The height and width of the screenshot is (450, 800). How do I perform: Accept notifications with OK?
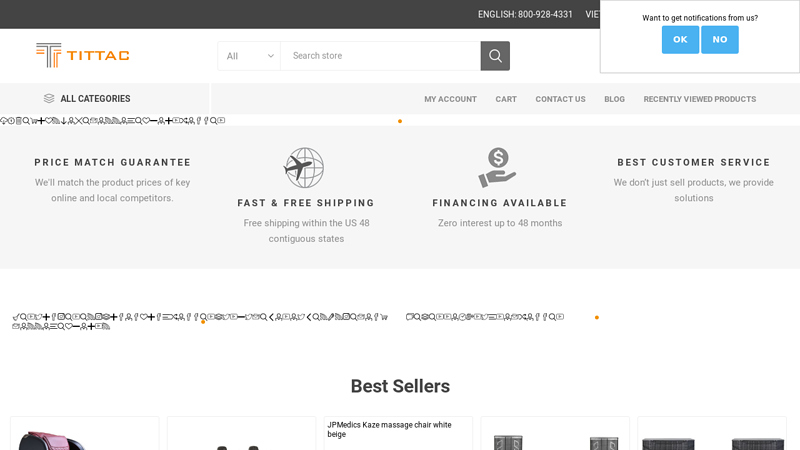click(680, 39)
